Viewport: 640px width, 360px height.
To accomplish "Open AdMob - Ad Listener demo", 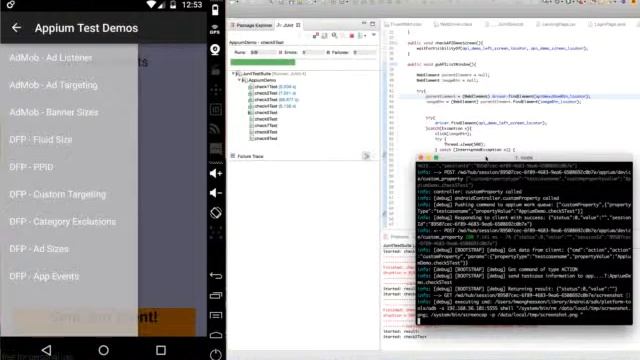I will pos(51,58).
